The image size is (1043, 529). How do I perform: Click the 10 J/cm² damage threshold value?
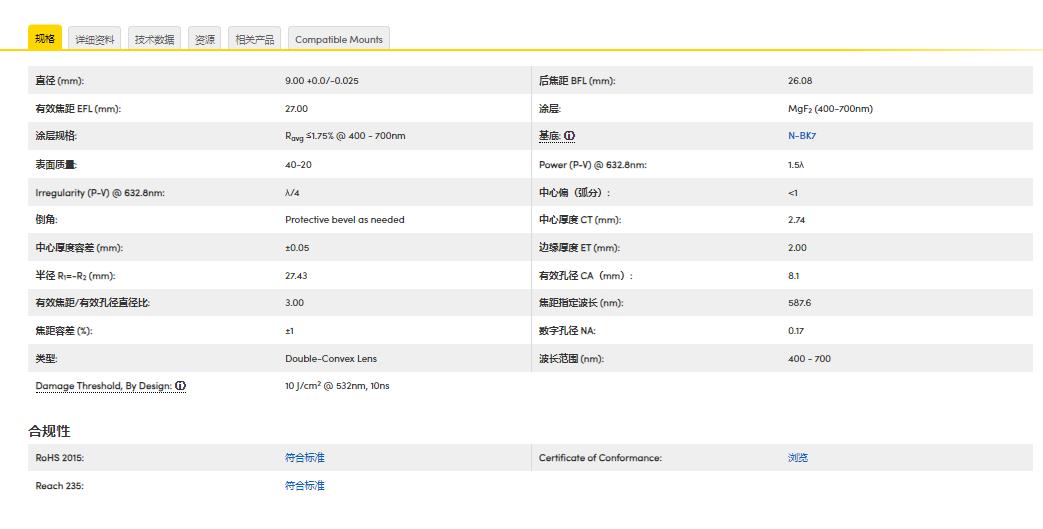pyautogui.click(x=337, y=386)
